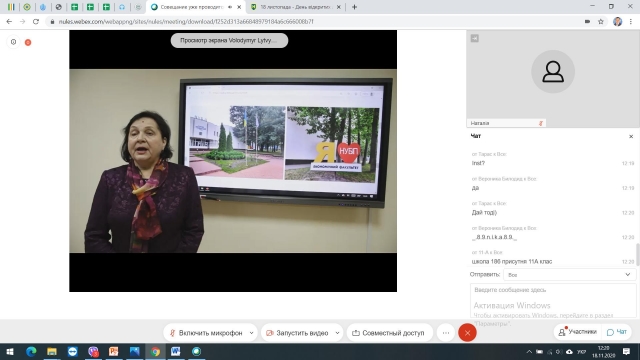Click Наталя's muted microphone icon

click(541, 123)
